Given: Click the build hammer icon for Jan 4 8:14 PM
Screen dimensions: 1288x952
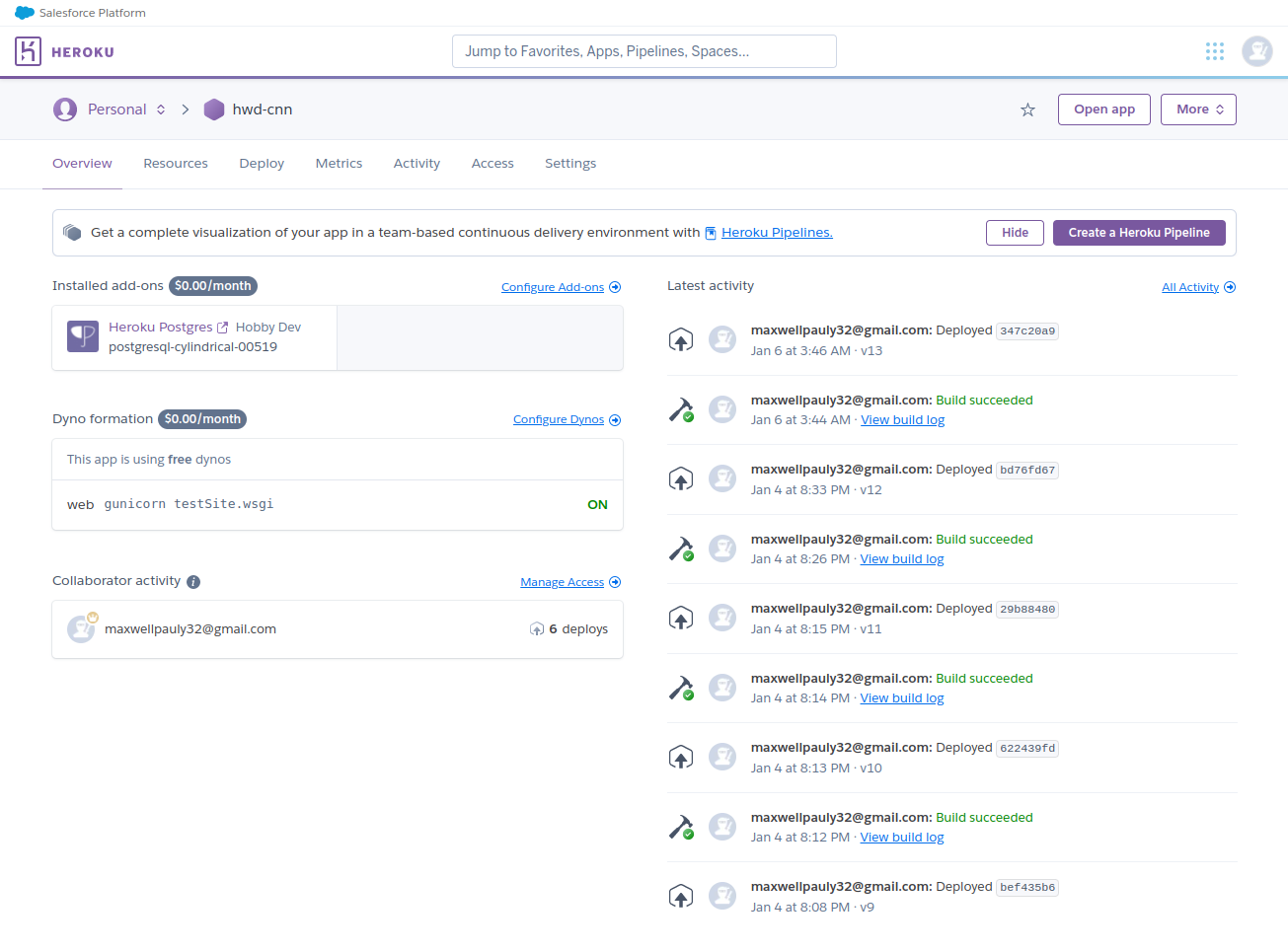Looking at the screenshot, I should 681,688.
